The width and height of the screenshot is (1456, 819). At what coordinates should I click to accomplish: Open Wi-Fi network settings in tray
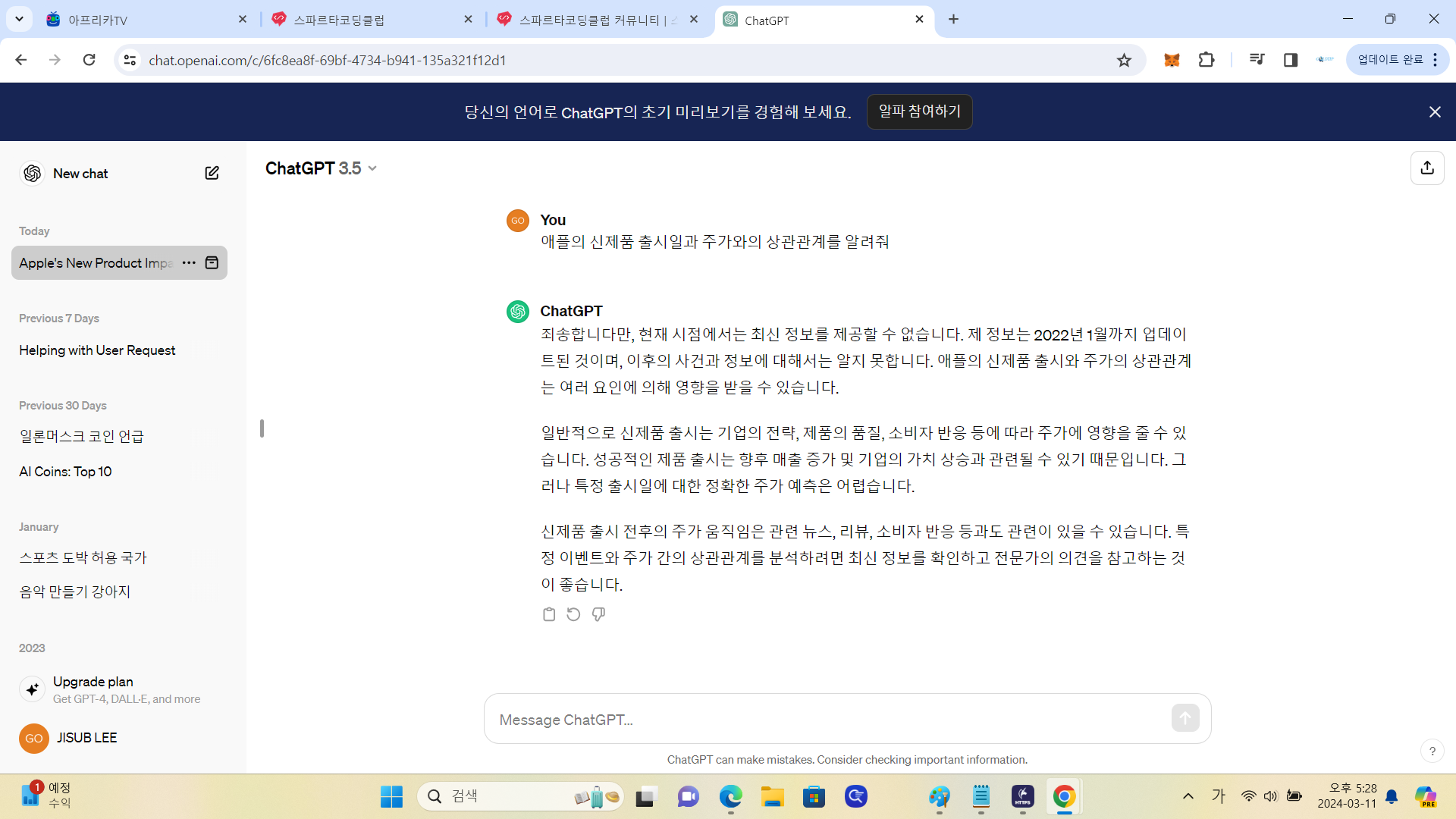tap(1248, 796)
